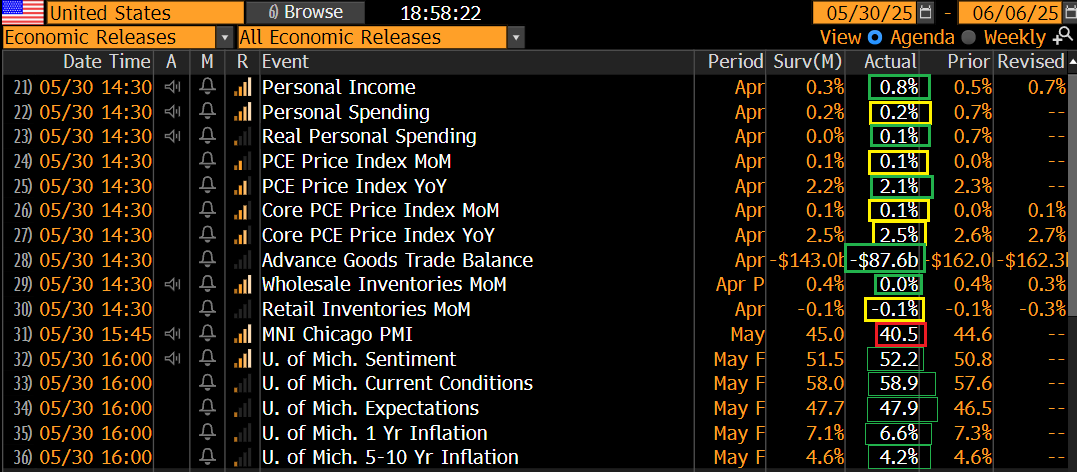This screenshot has width=1077, height=472.
Task: Click the speaker icon for U. of Mich. Sentiment
Action: pyautogui.click(x=172, y=359)
